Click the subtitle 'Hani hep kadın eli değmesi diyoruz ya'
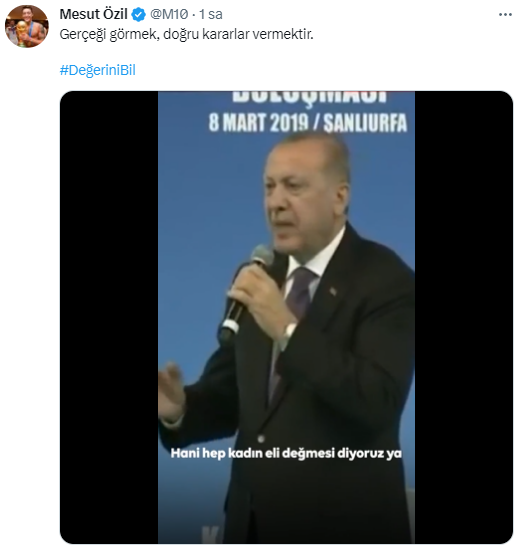The height and width of the screenshot is (552, 520). pyautogui.click(x=286, y=453)
